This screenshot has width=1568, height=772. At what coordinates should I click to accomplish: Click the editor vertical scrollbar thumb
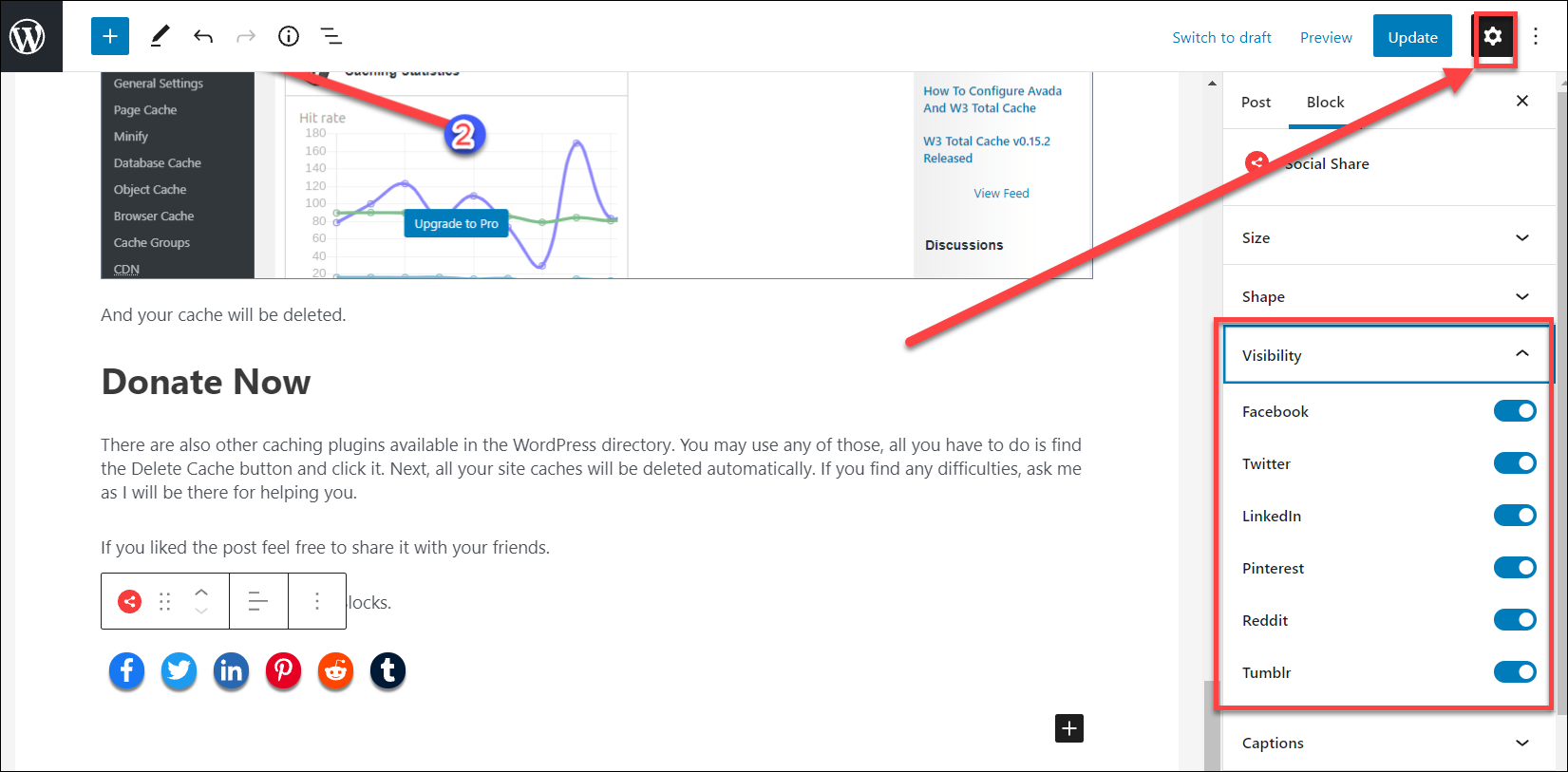pyautogui.click(x=1212, y=725)
